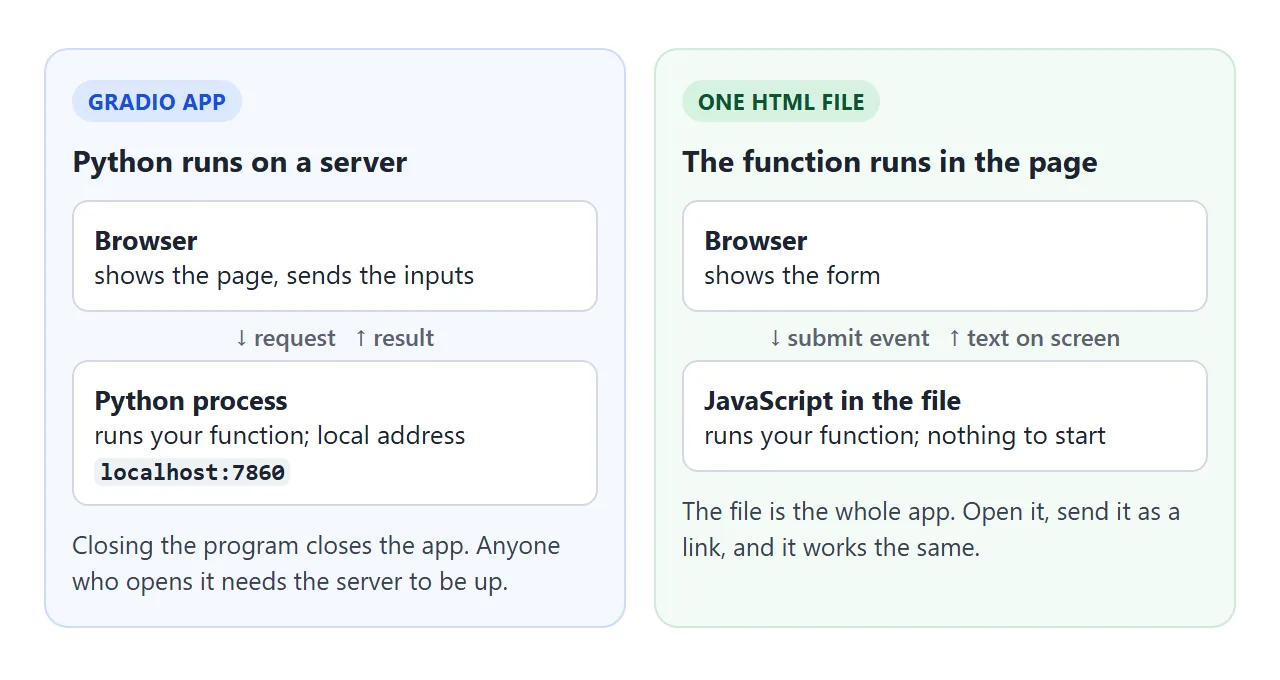Click the localhost:7860 code label
Screen dimensions: 1280x680
click(x=192, y=472)
